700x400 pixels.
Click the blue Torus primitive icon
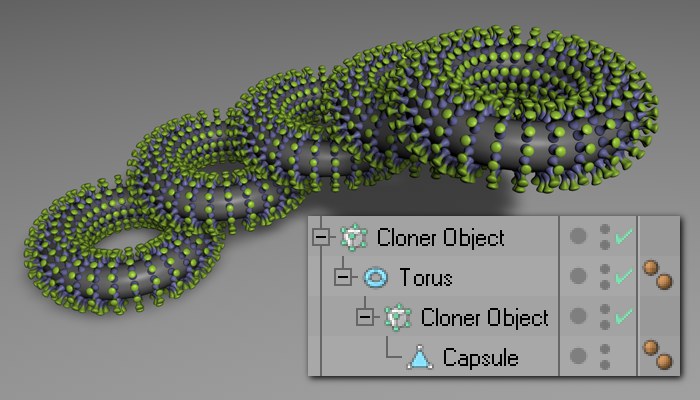click(376, 277)
